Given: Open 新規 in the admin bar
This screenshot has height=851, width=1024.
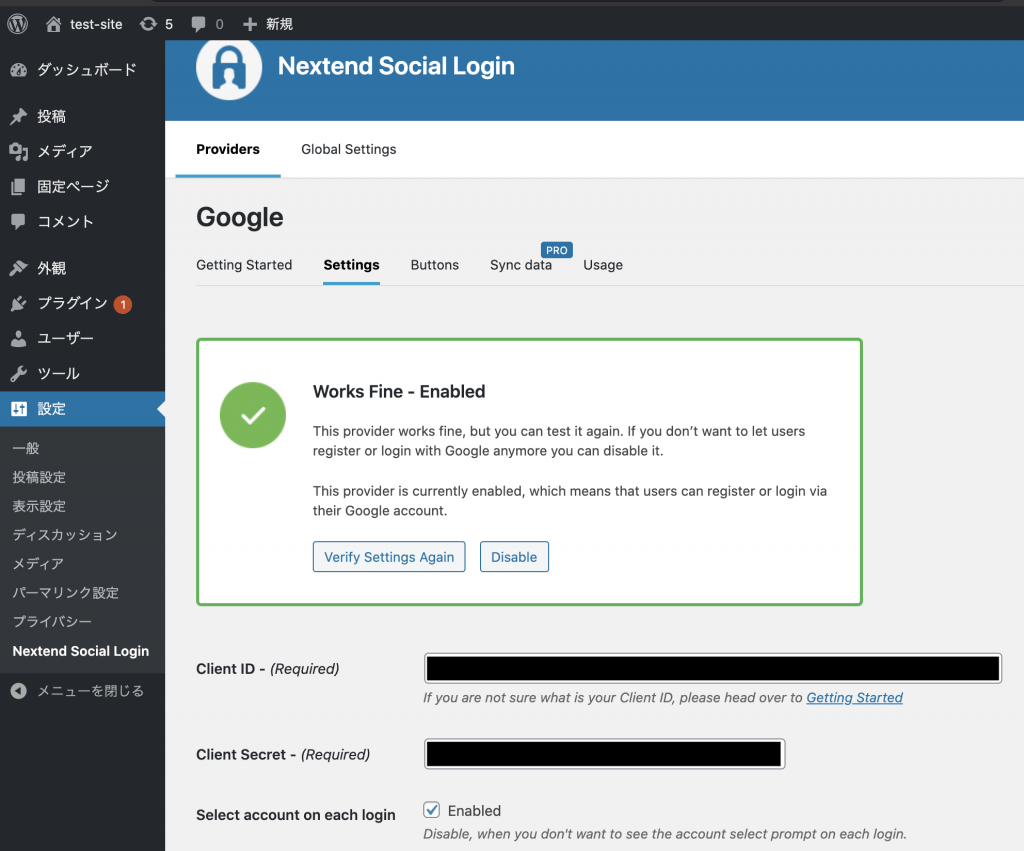Looking at the screenshot, I should [x=279, y=24].
